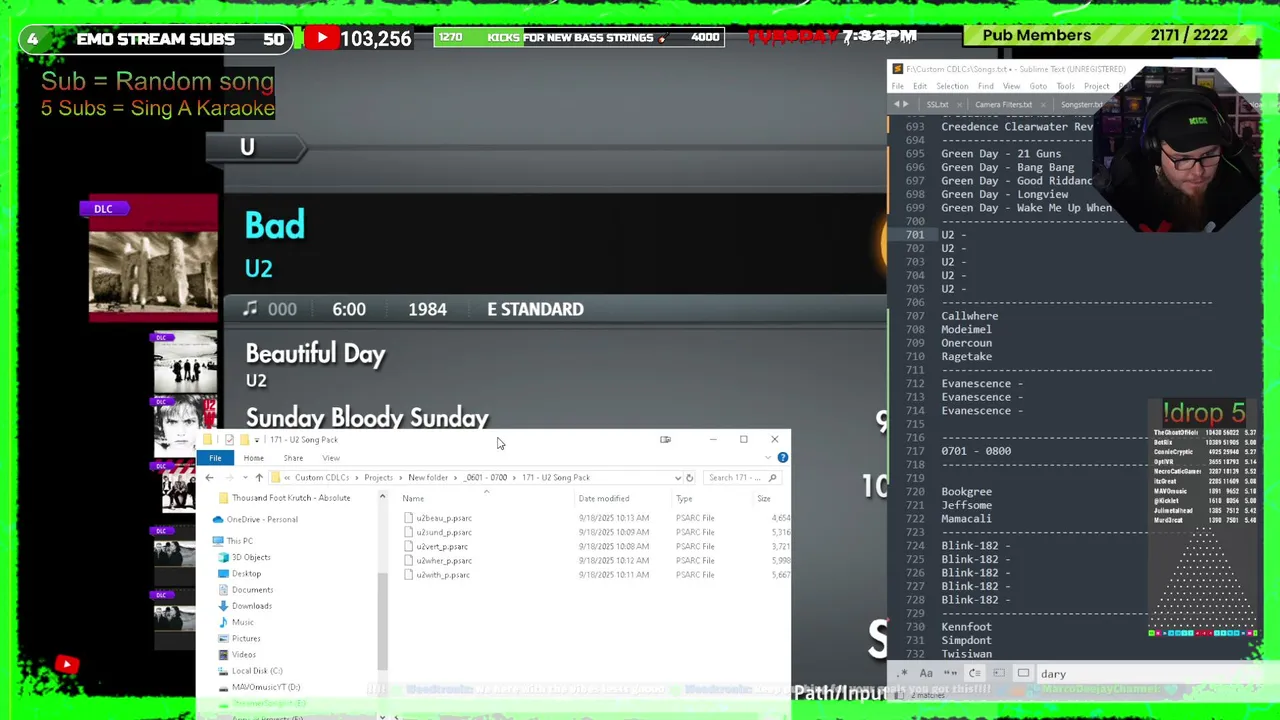This screenshot has height=720, width=1280.
Task: Click 'New folder' in the address breadcrumb
Action: point(428,478)
